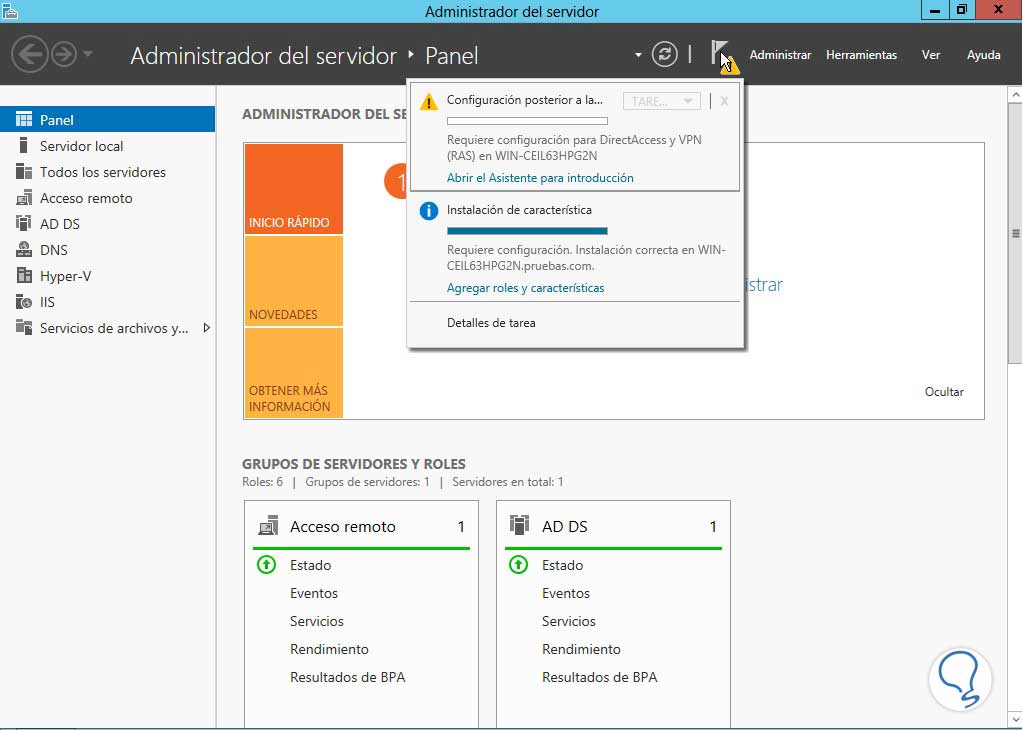Click Acceso remoto tile icon

pyautogui.click(x=269, y=525)
